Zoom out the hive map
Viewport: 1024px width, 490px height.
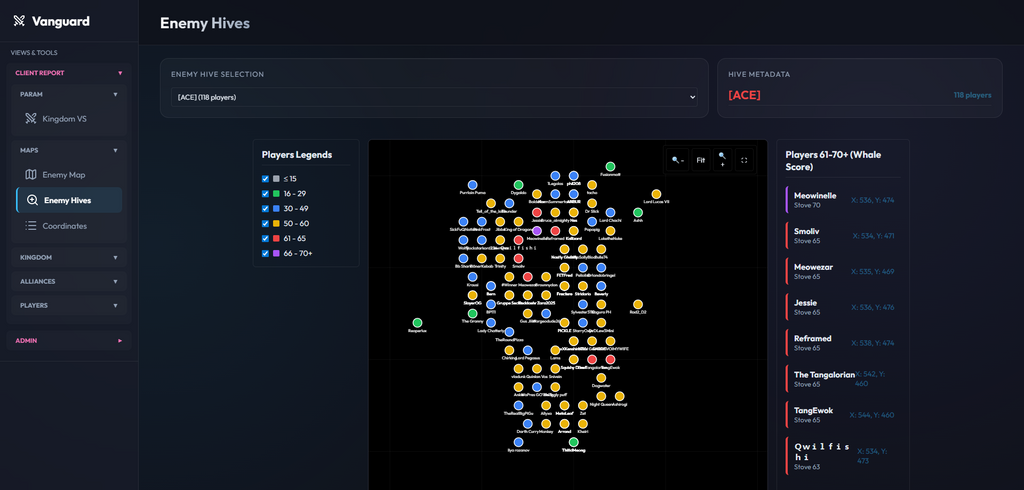coord(677,159)
